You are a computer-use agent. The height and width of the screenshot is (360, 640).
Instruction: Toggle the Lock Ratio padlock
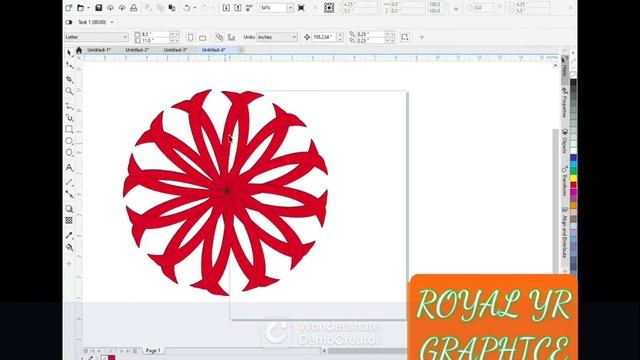[x=456, y=8]
